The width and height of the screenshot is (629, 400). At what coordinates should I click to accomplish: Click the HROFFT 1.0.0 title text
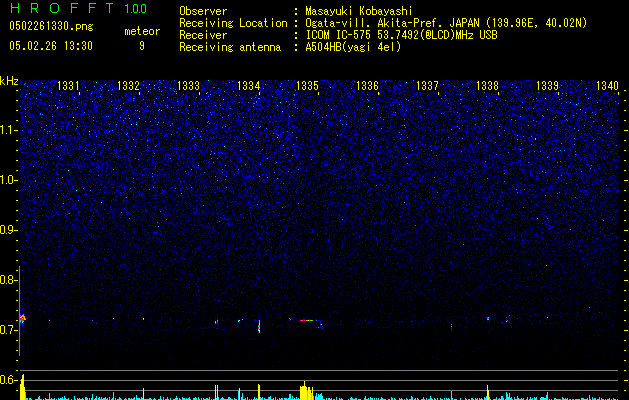click(x=78, y=8)
